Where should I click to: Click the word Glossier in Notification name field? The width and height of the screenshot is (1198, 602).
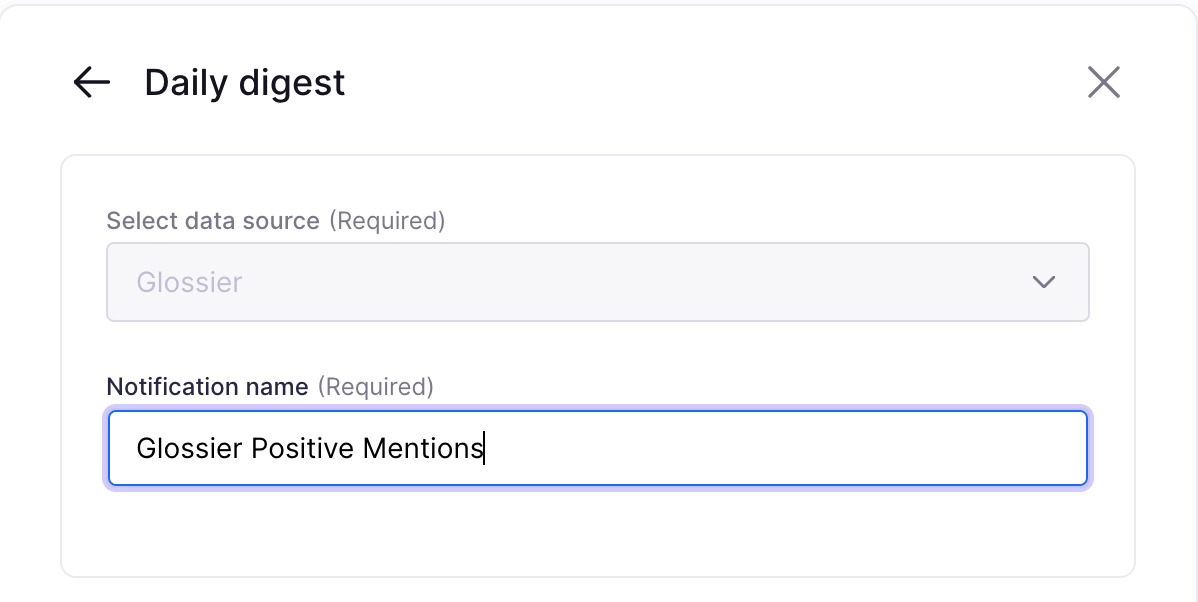click(x=189, y=448)
